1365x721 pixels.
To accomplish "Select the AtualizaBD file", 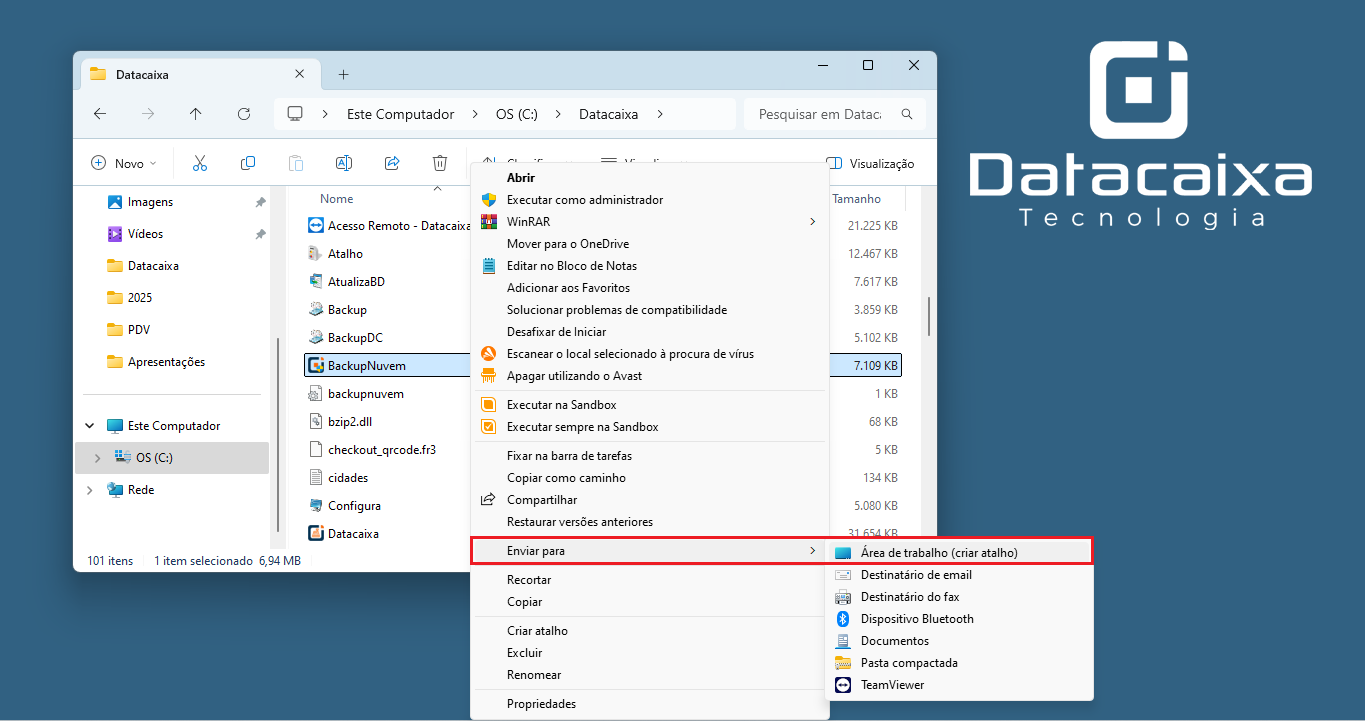I will click(x=356, y=282).
